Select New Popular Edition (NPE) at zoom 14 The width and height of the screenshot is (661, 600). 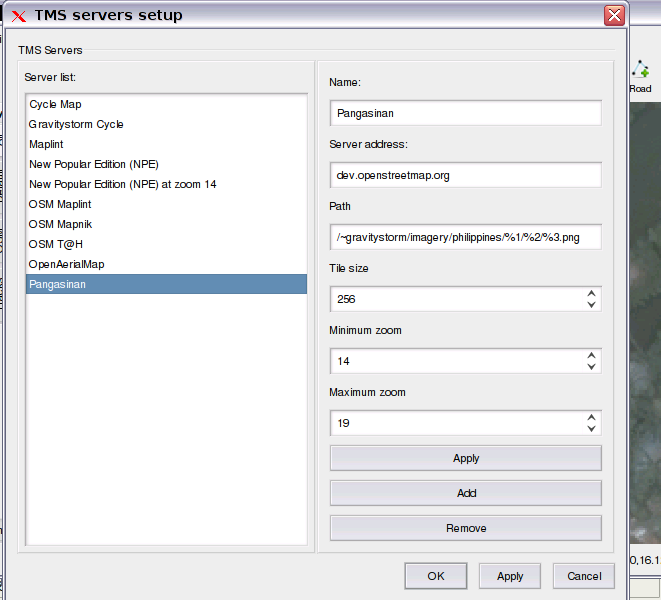point(166,184)
